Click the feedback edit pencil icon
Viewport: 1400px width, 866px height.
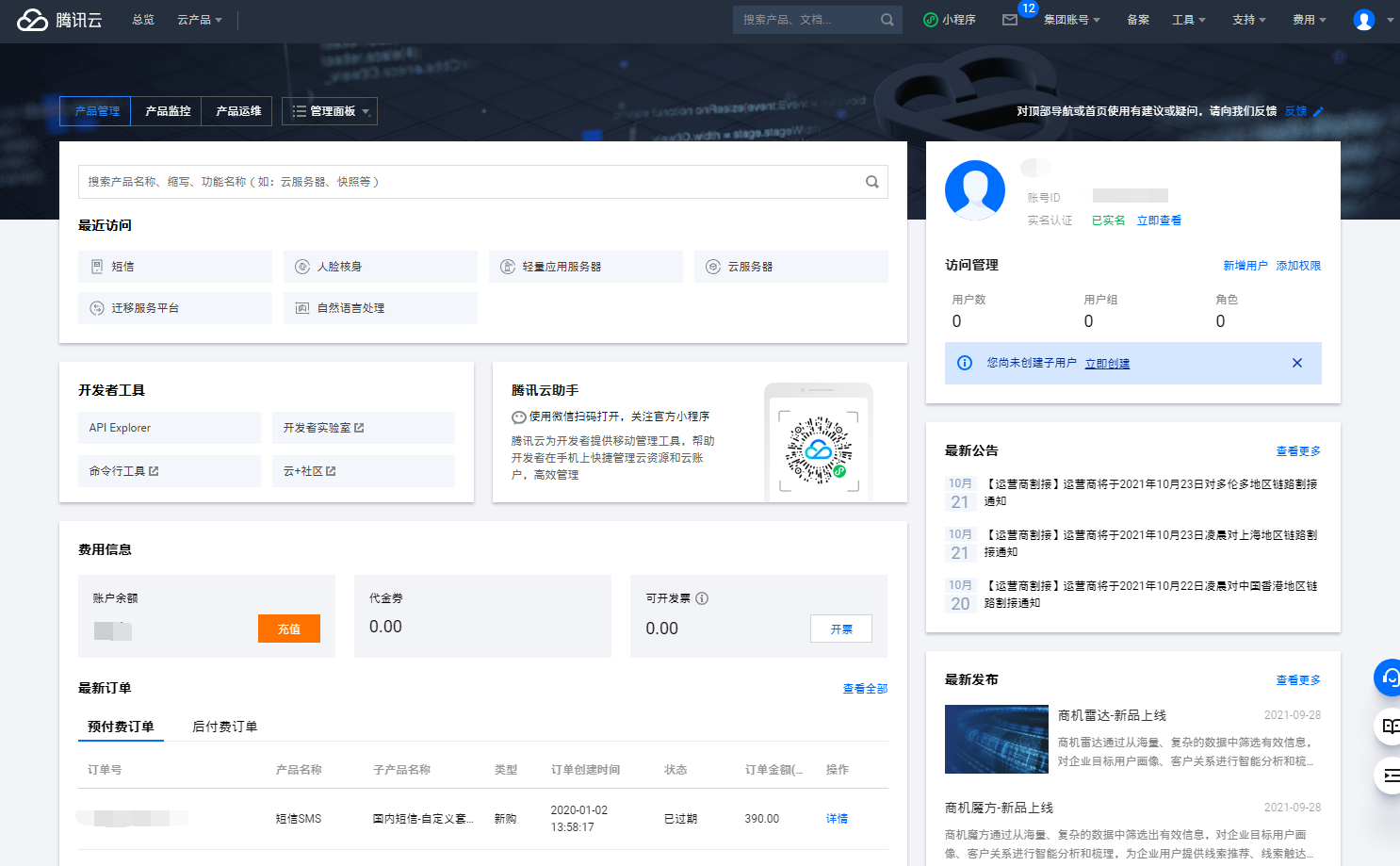1318,111
